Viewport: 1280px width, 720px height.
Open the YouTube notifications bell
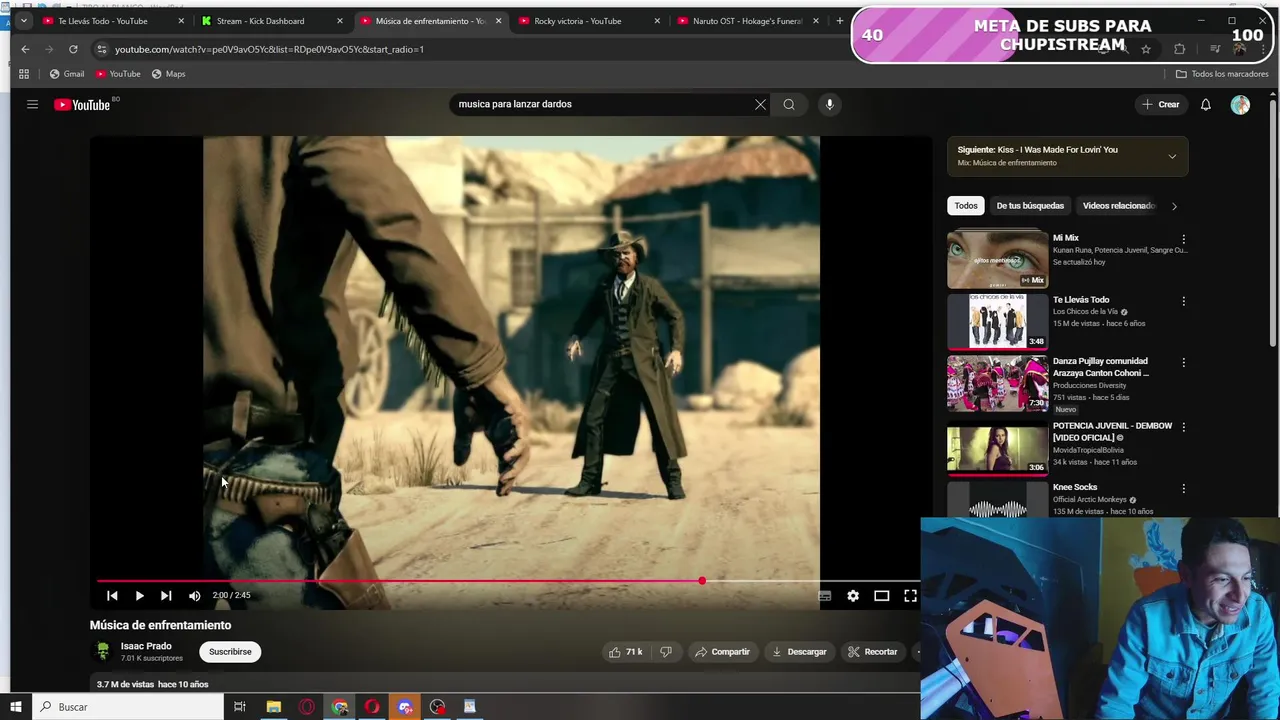tap(1205, 104)
